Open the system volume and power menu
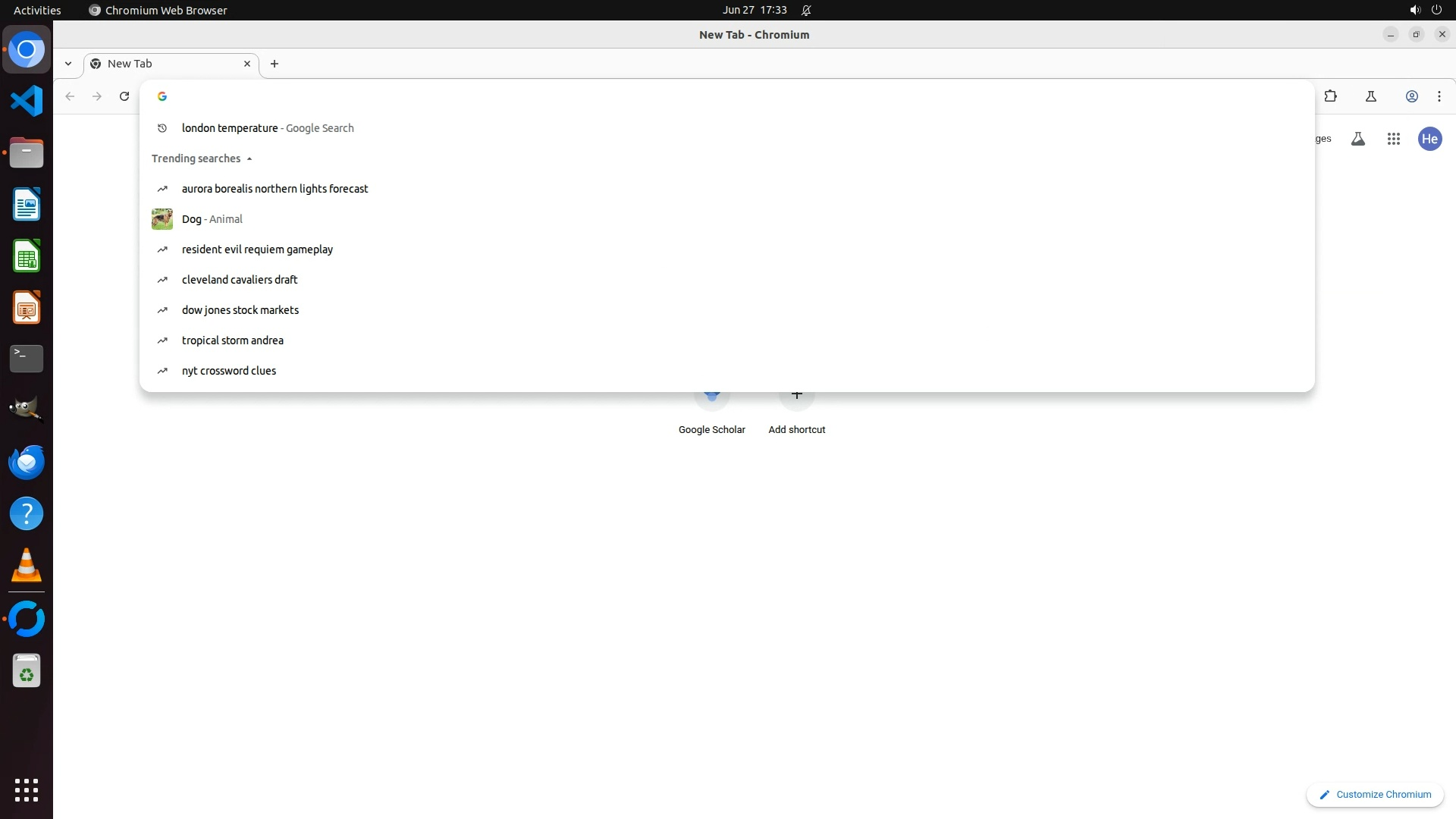 tap(1425, 11)
